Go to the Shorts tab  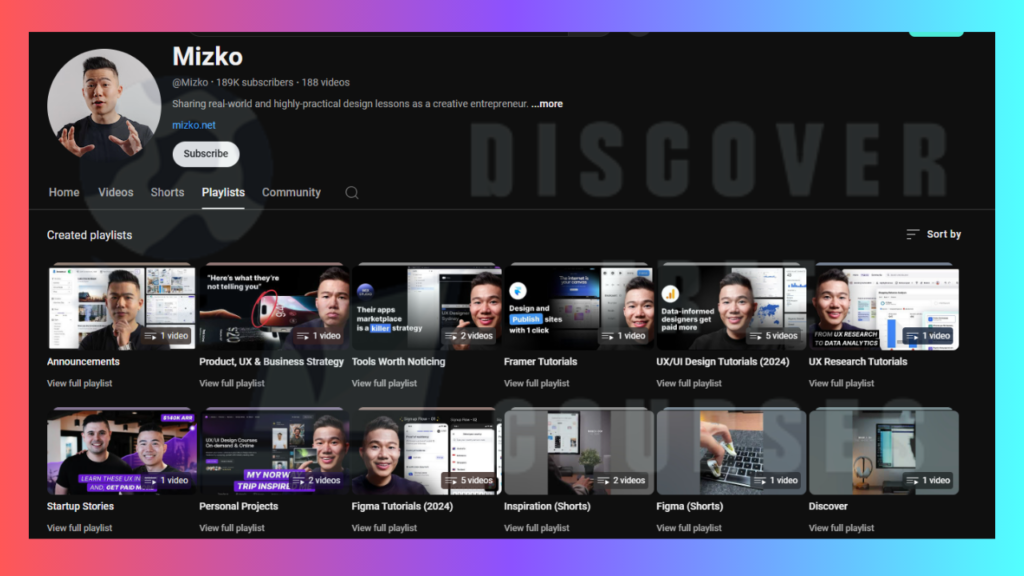[x=167, y=193]
